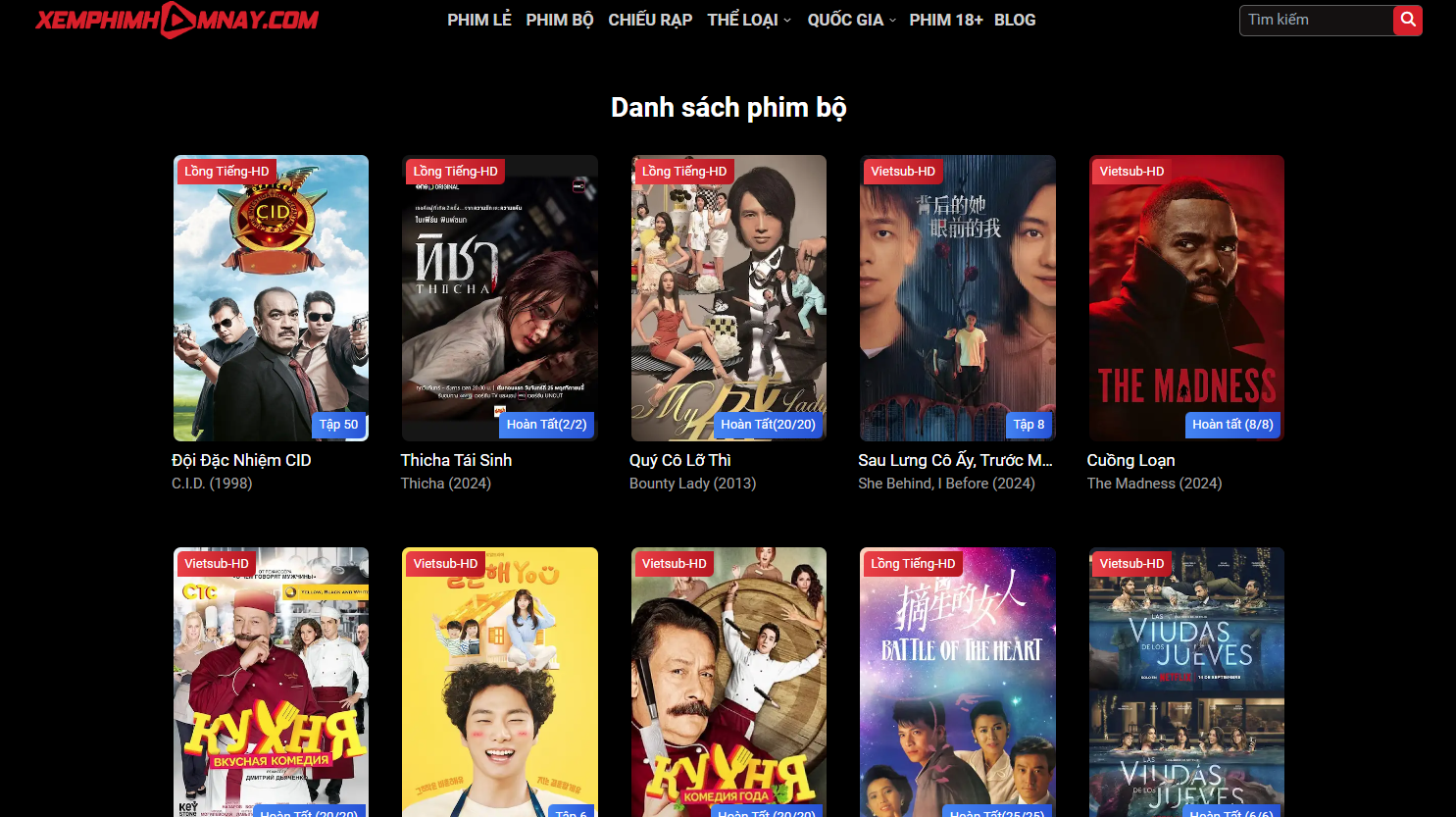Click the subtitle C.I.D. (1998)
Screen dimensions: 1456x817
212,484
